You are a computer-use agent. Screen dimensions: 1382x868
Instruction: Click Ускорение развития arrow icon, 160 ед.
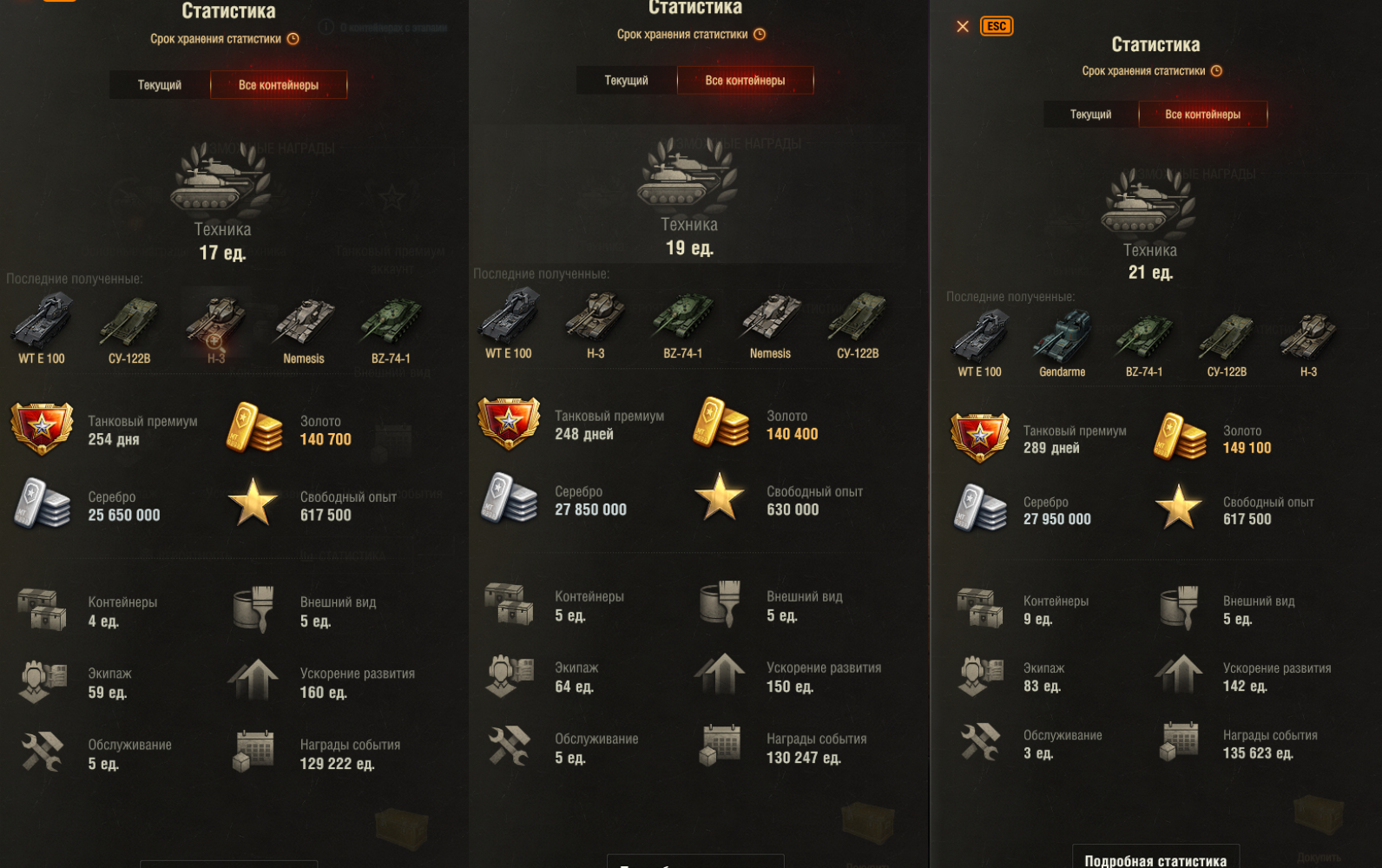(x=253, y=680)
